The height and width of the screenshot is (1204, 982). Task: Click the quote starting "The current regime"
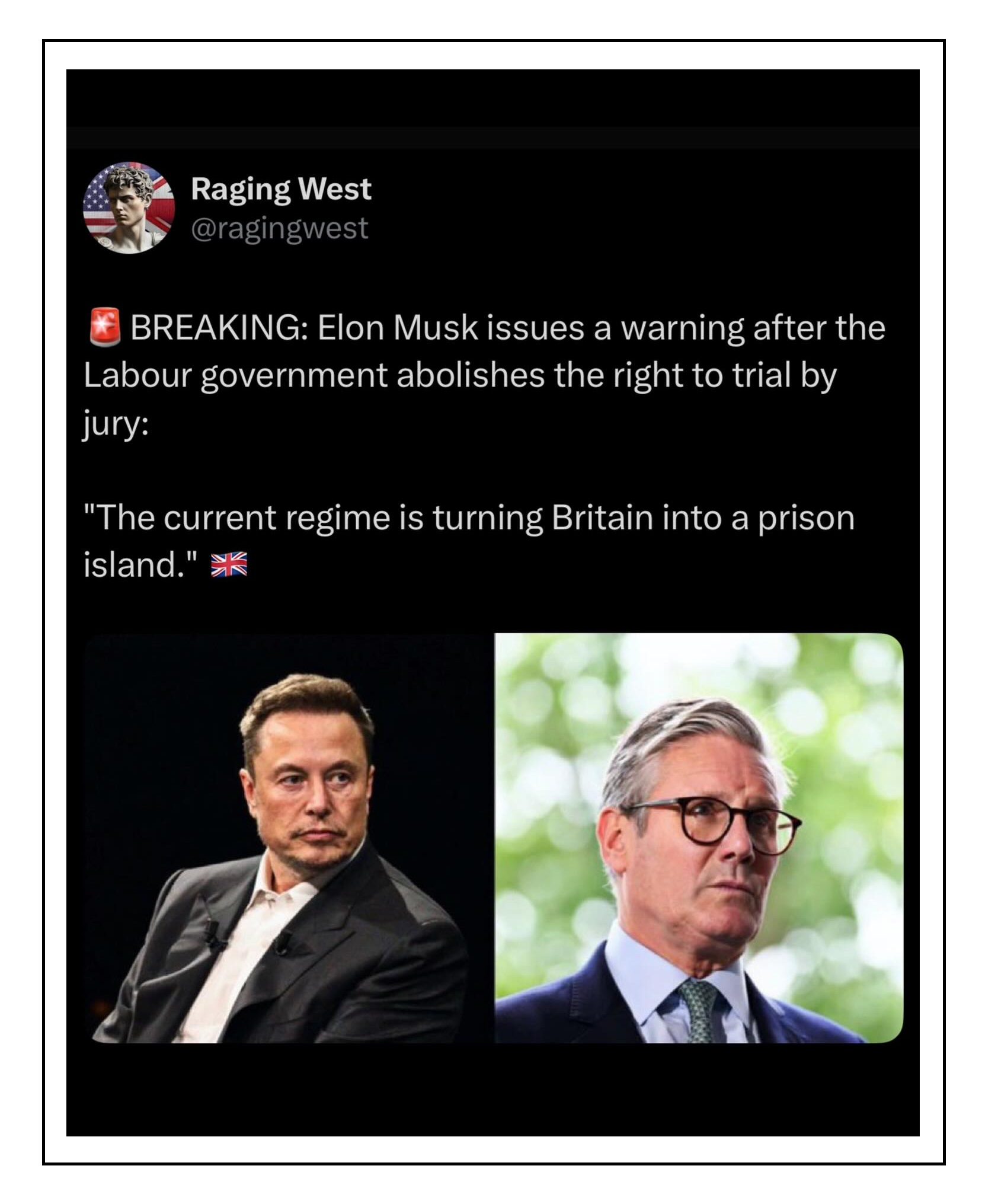tap(468, 518)
